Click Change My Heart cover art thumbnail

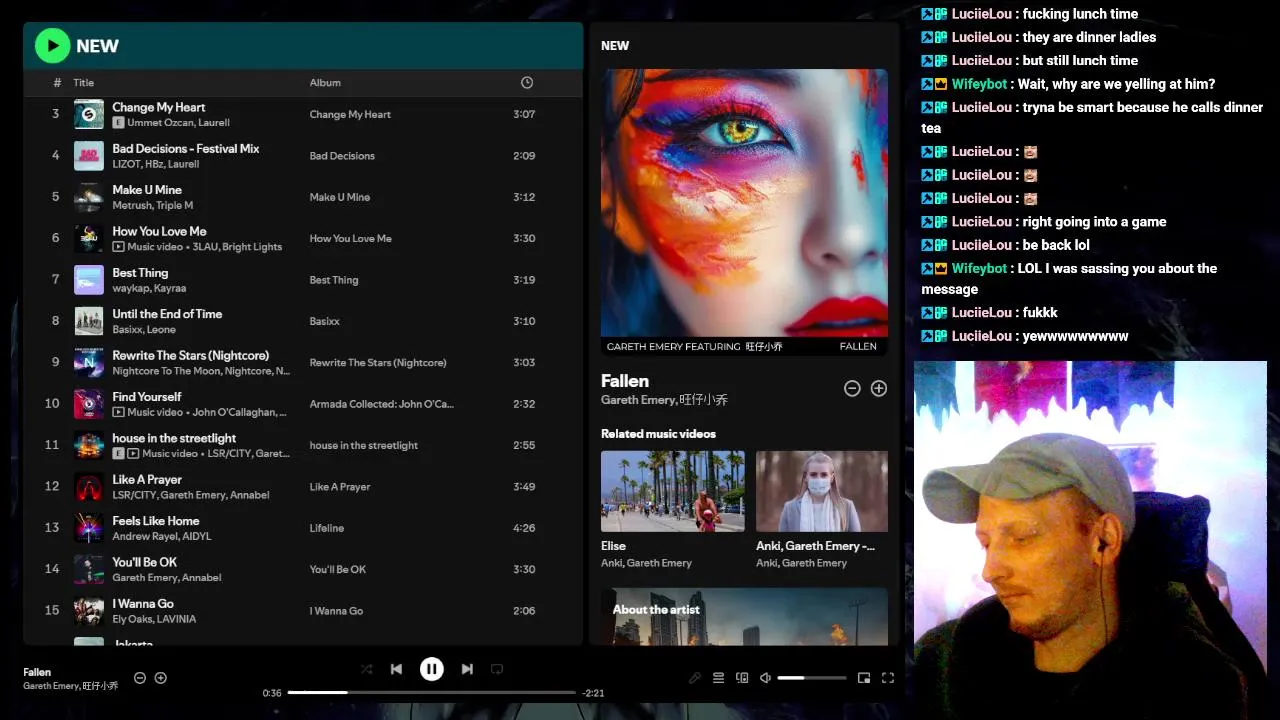89,114
